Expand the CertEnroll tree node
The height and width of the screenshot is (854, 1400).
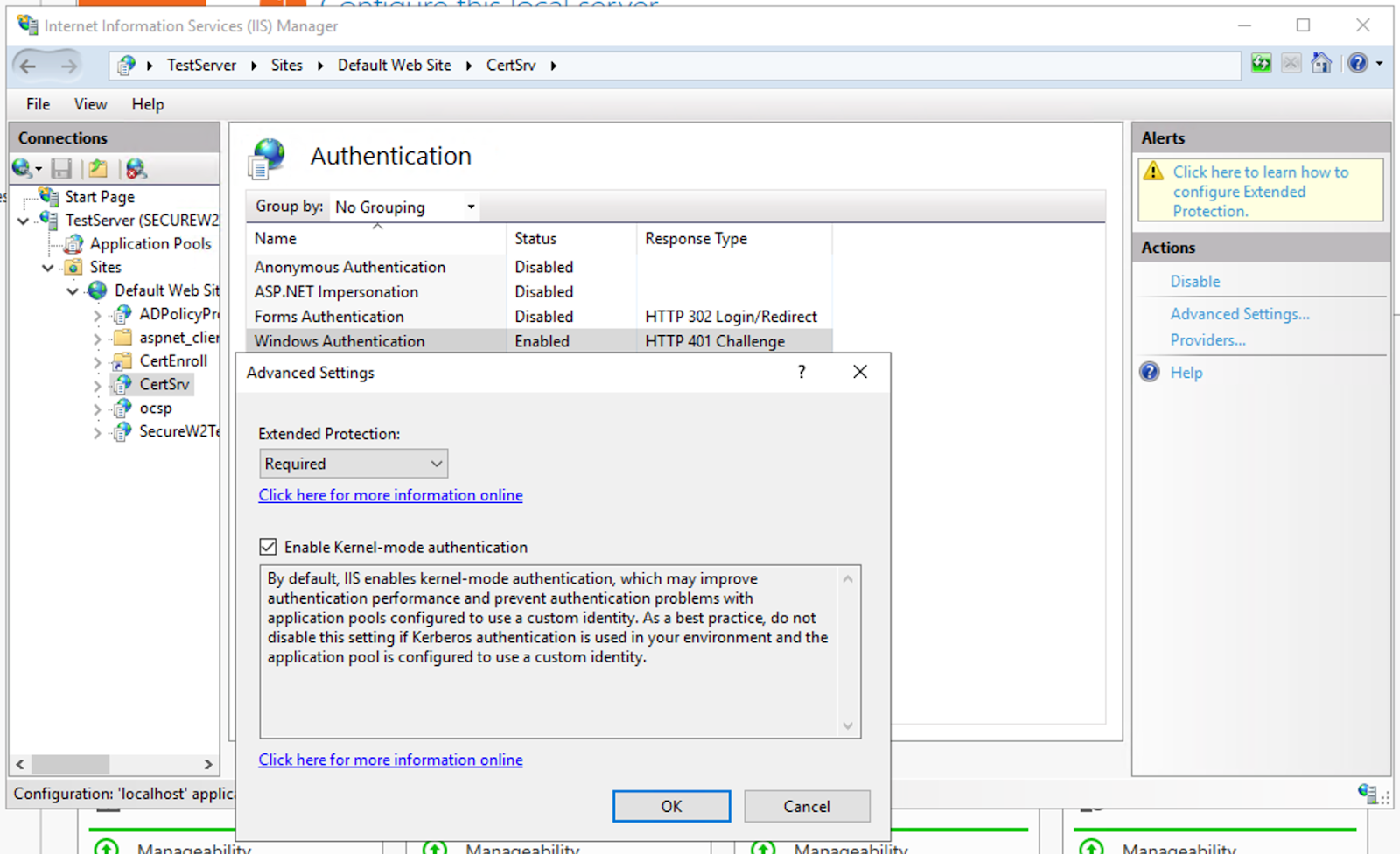point(97,361)
